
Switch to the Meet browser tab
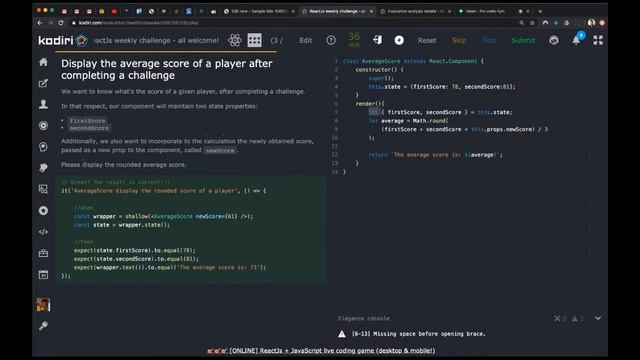(486, 11)
